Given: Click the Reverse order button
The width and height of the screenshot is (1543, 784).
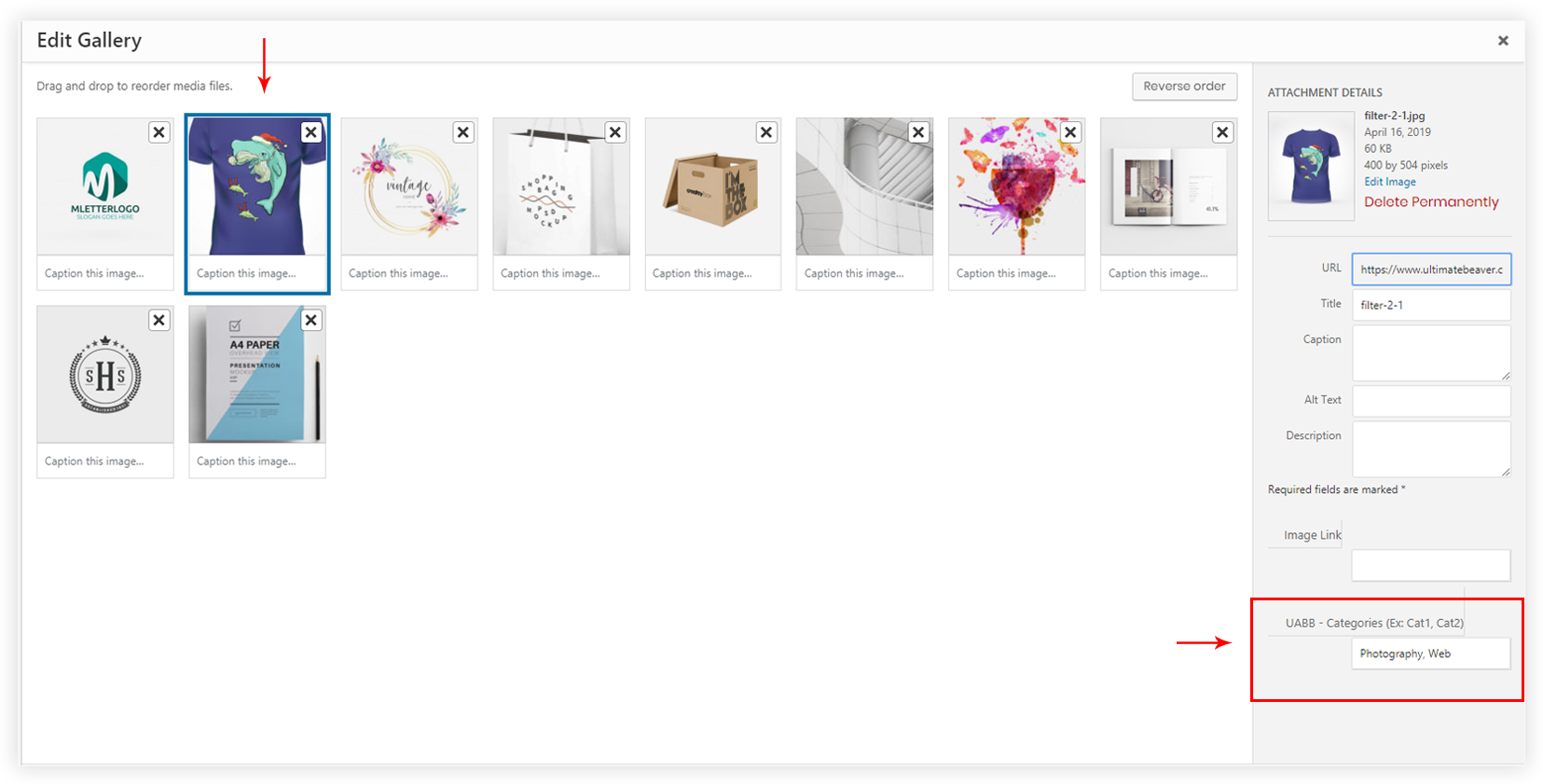Looking at the screenshot, I should pyautogui.click(x=1184, y=86).
